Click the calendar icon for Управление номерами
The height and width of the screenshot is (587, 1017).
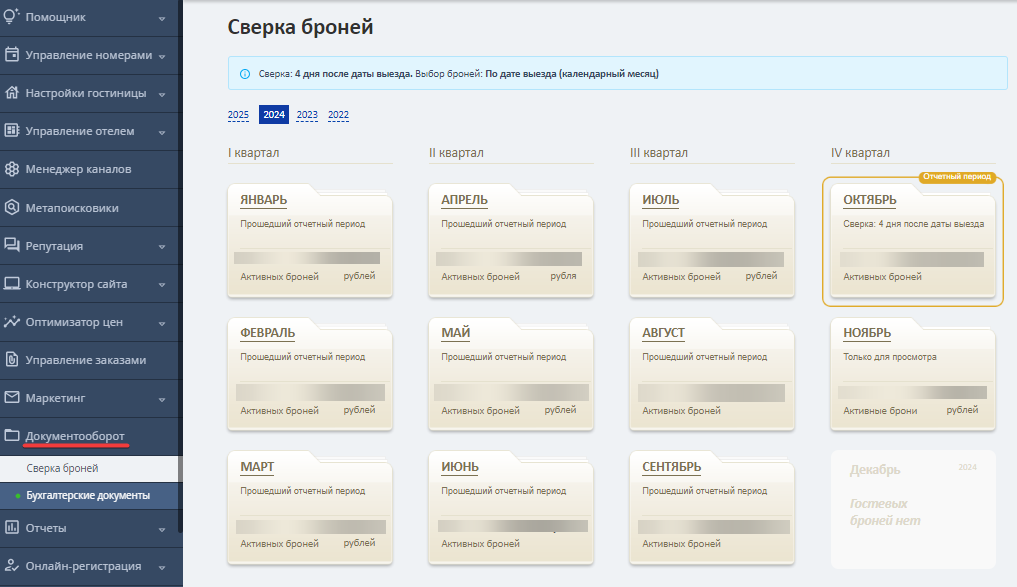click(12, 54)
